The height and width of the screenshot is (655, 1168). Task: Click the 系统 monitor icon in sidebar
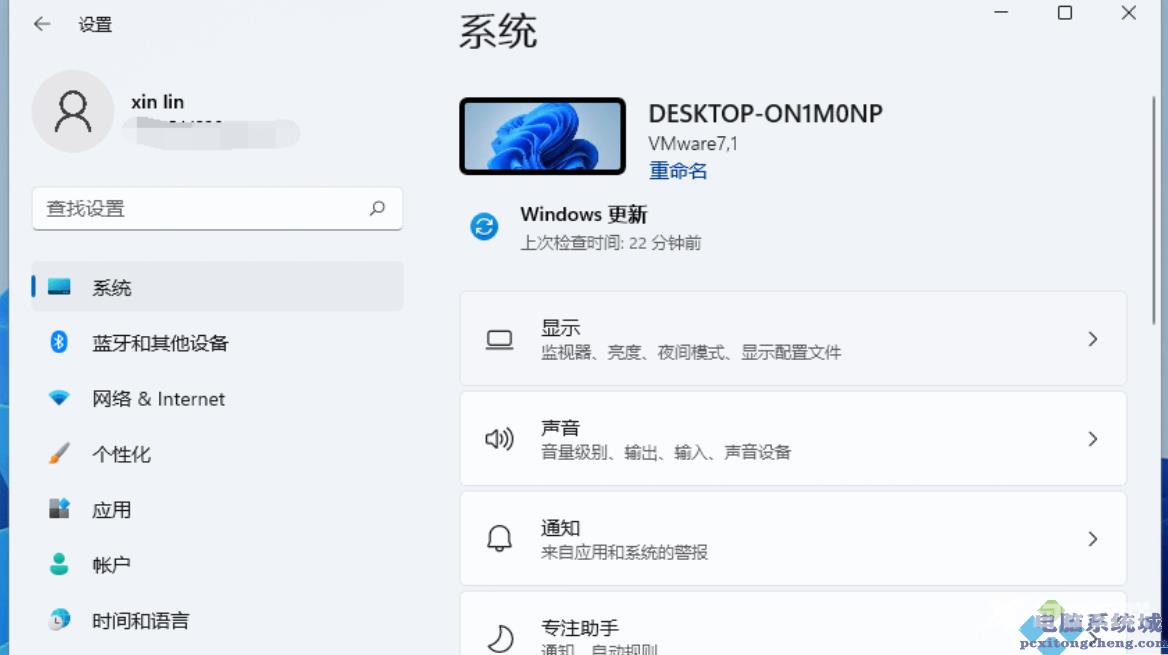click(x=59, y=287)
